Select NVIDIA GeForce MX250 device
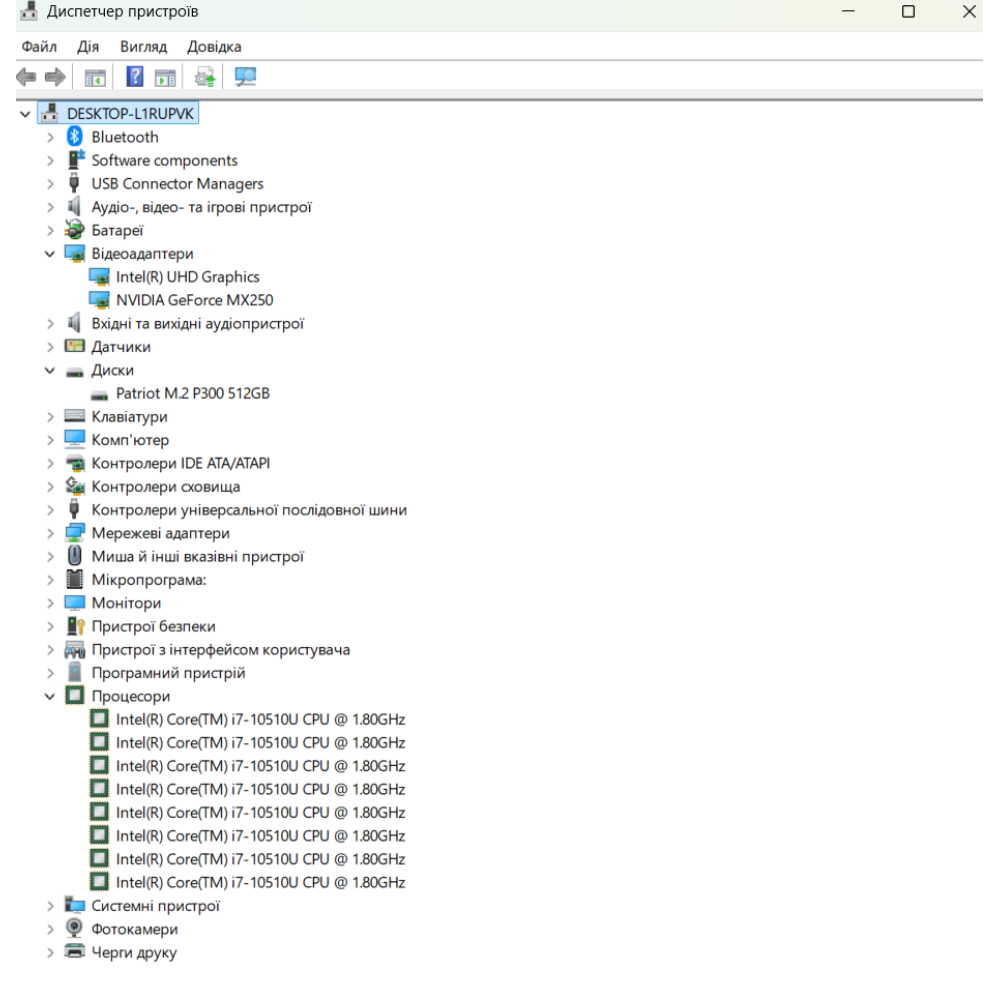 click(x=194, y=300)
